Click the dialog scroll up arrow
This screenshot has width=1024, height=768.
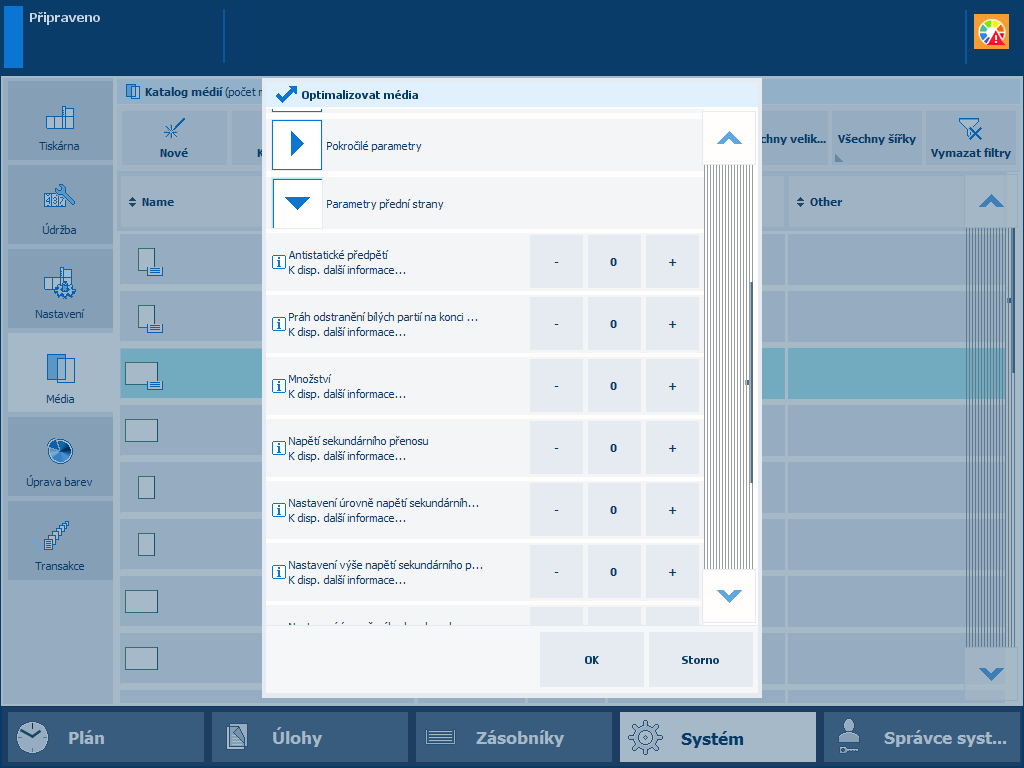click(x=729, y=138)
